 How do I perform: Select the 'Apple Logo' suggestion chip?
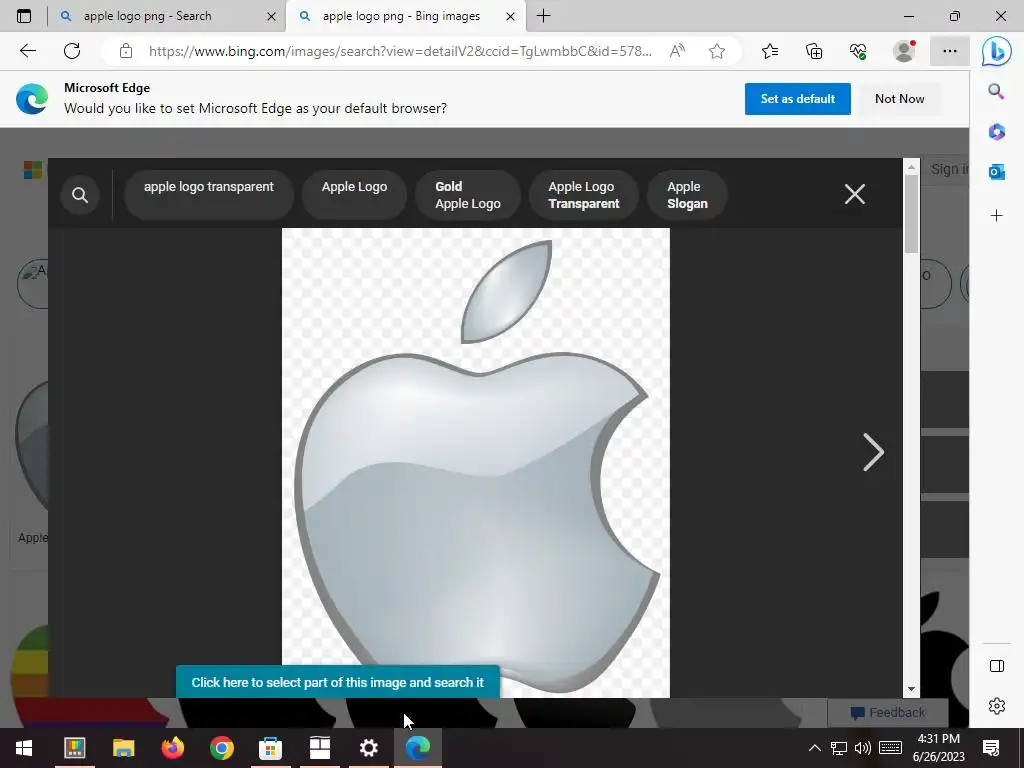354,195
